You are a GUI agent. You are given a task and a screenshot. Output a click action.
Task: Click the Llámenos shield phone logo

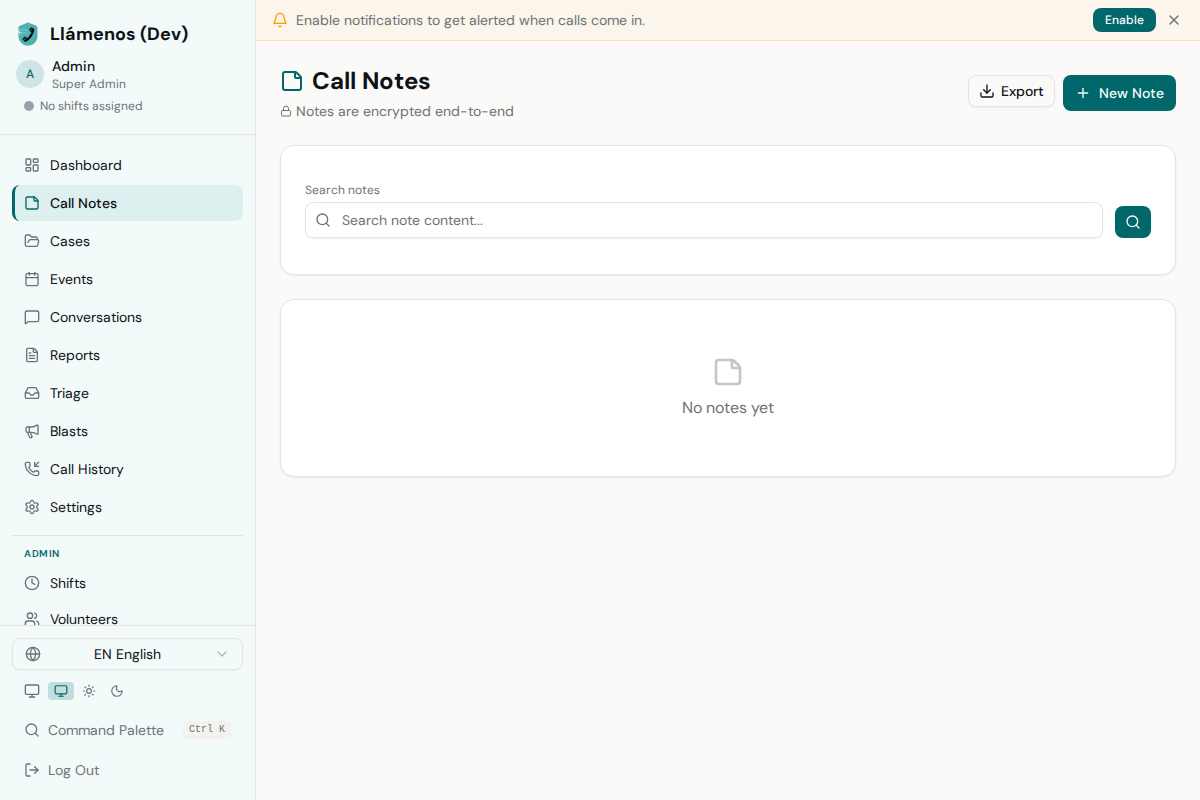28,34
